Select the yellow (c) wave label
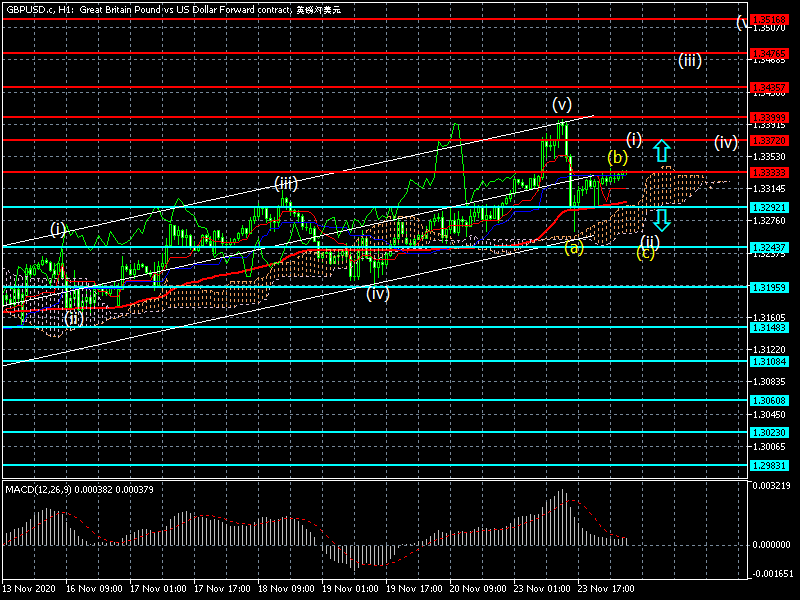Screen dimensions: 800x600 click(647, 252)
